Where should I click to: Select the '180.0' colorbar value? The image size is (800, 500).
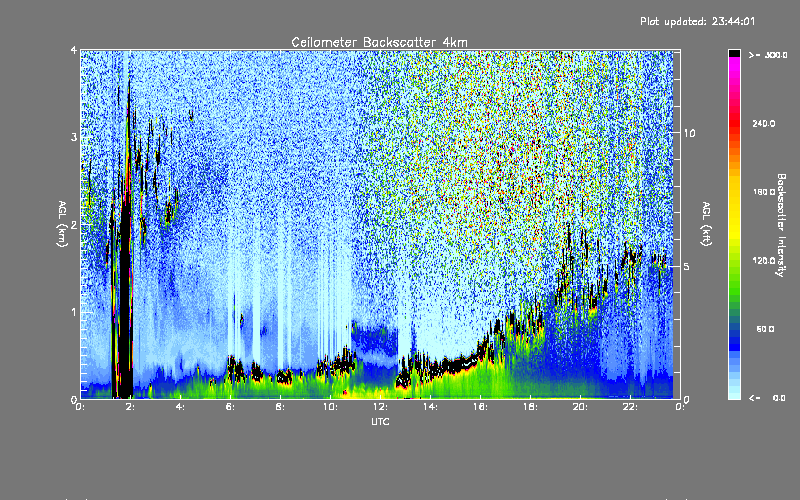click(764, 192)
